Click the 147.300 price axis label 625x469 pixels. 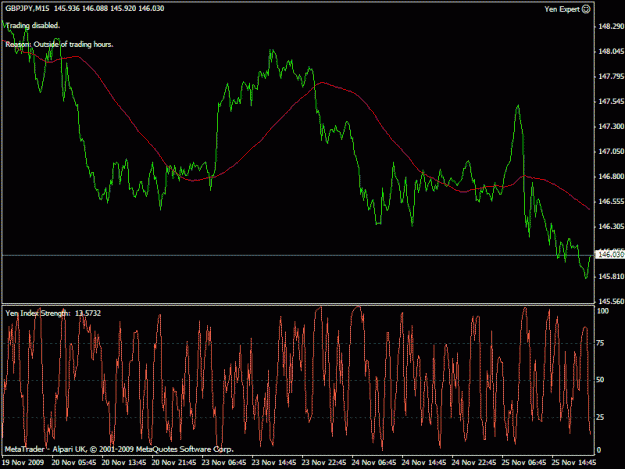pos(611,126)
